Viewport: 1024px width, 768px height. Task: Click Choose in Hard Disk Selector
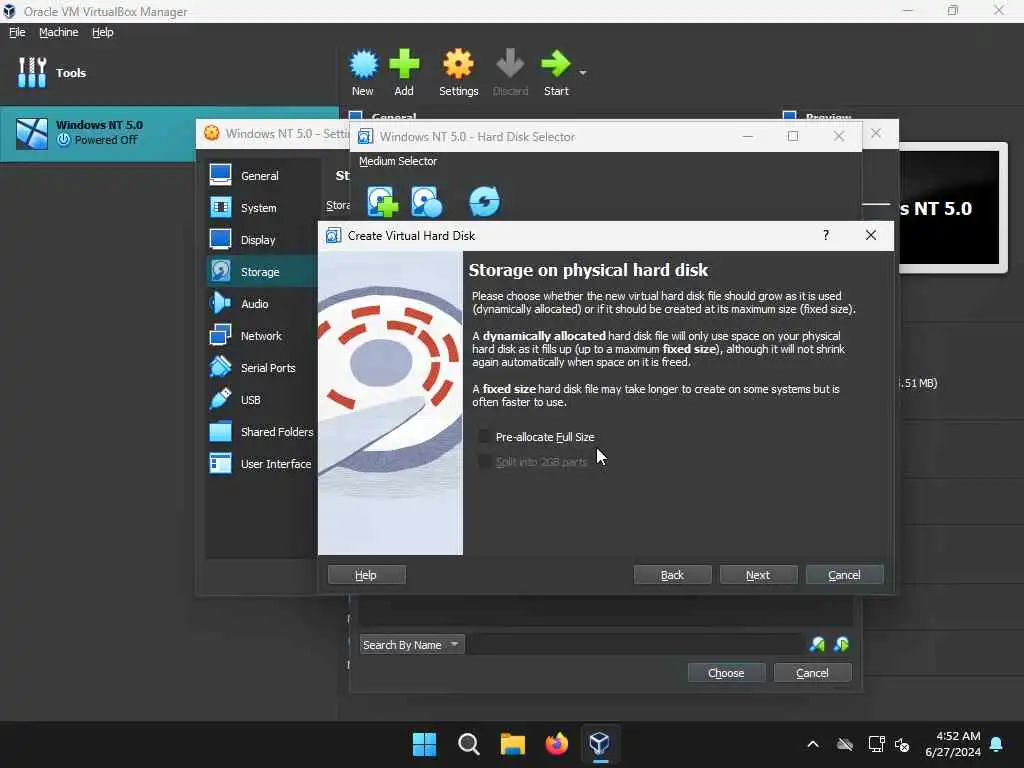pyautogui.click(x=726, y=673)
